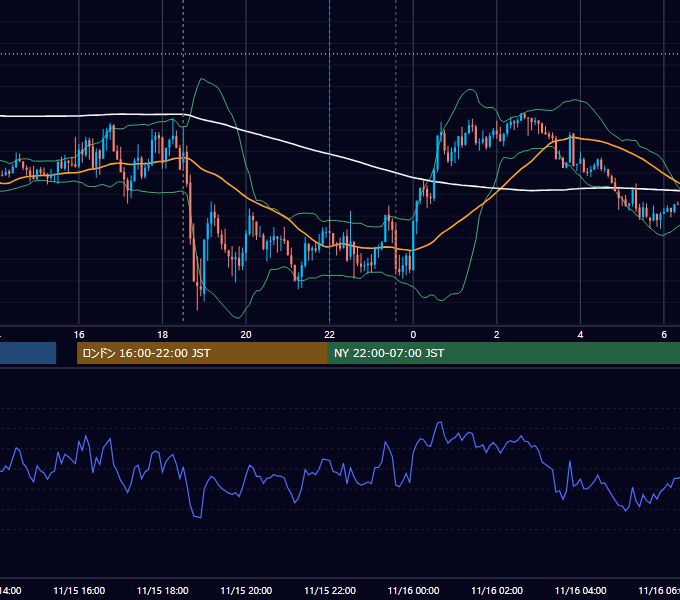Viewport: 680px width, 600px height.
Task: Click the 11/16 00:00 time label
Action: (x=413, y=590)
